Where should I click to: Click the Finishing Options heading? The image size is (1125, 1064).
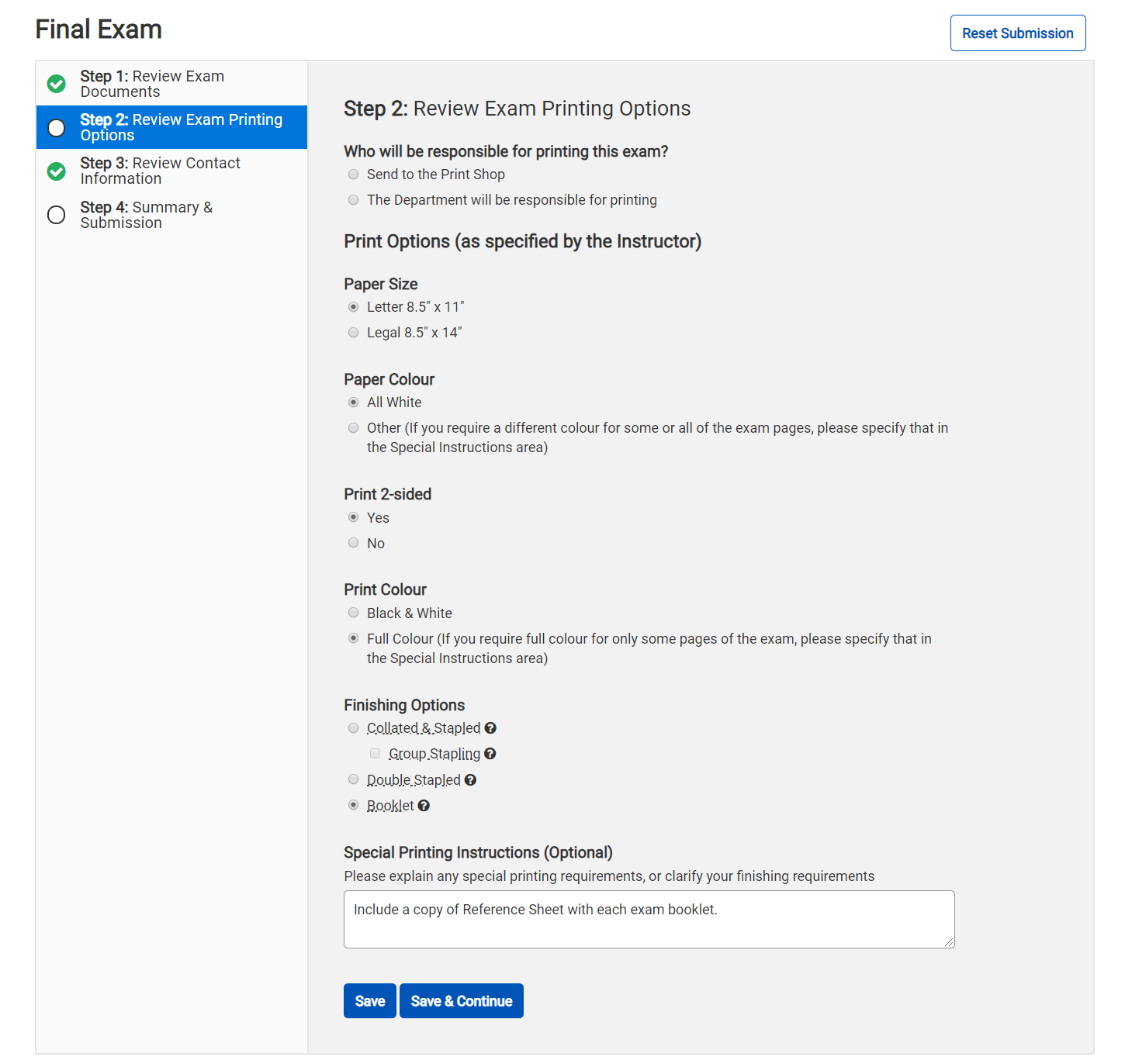point(404,705)
